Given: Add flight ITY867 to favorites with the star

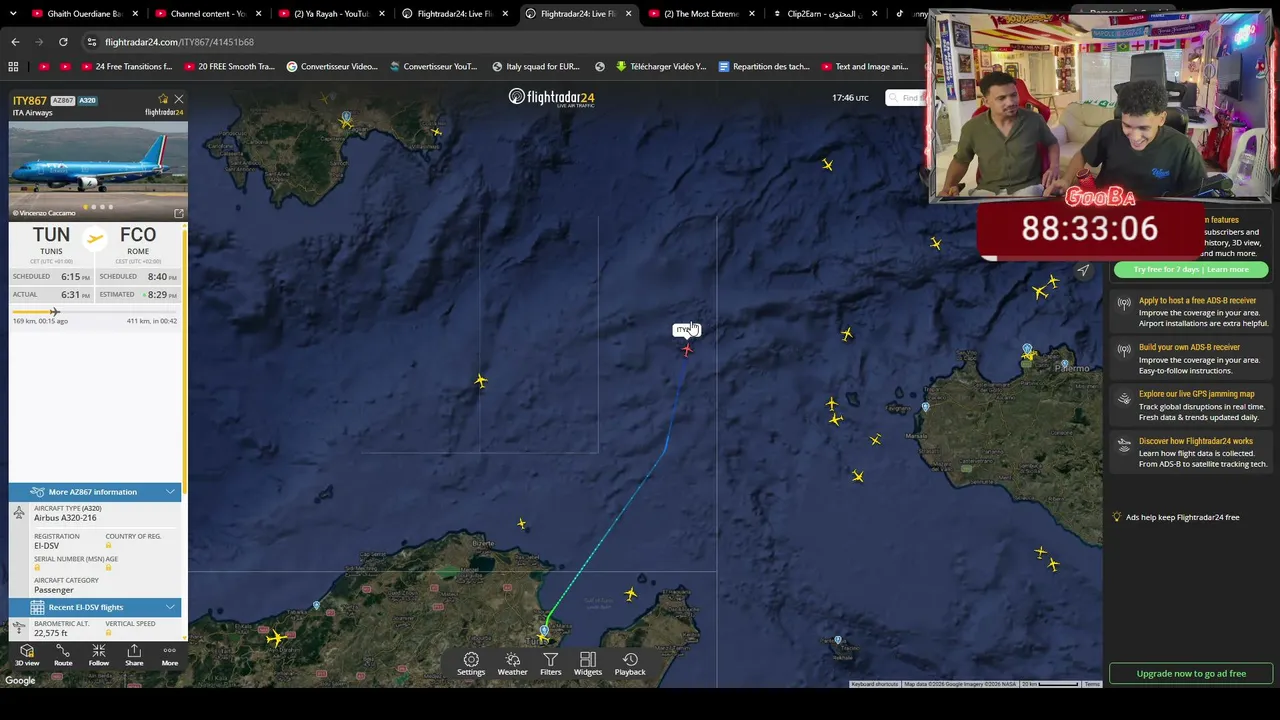Looking at the screenshot, I should click(163, 98).
